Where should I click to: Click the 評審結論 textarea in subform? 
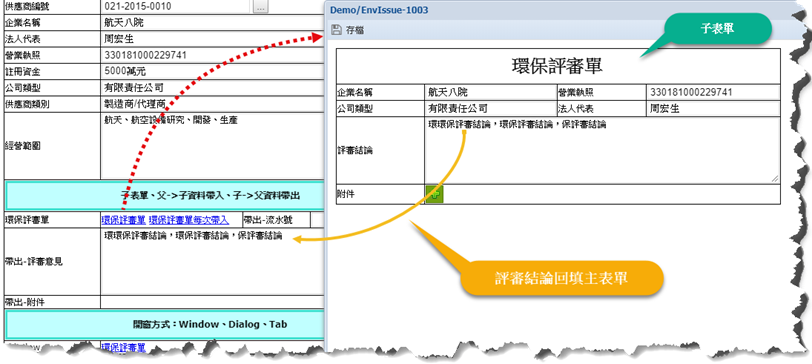click(602, 150)
